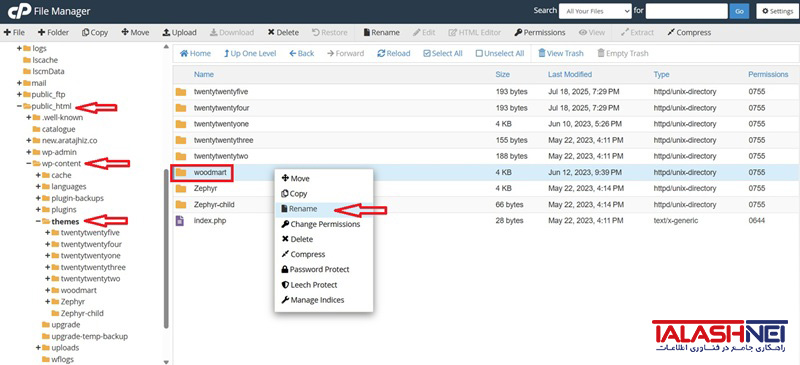800x365 pixels.
Task: Select Zephyr-child folder in tree
Action: (82, 313)
